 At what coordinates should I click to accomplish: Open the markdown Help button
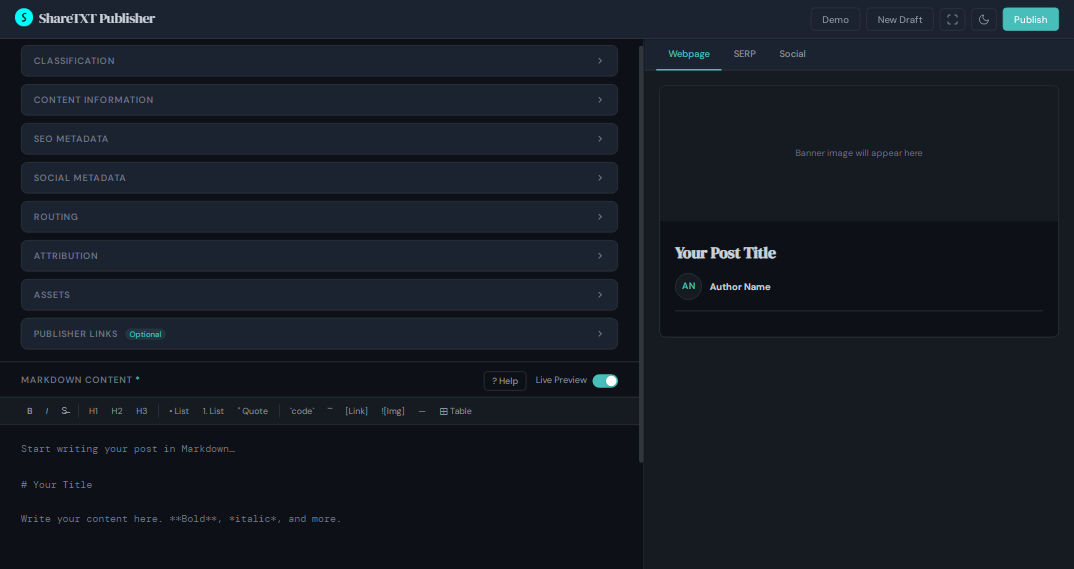(505, 381)
